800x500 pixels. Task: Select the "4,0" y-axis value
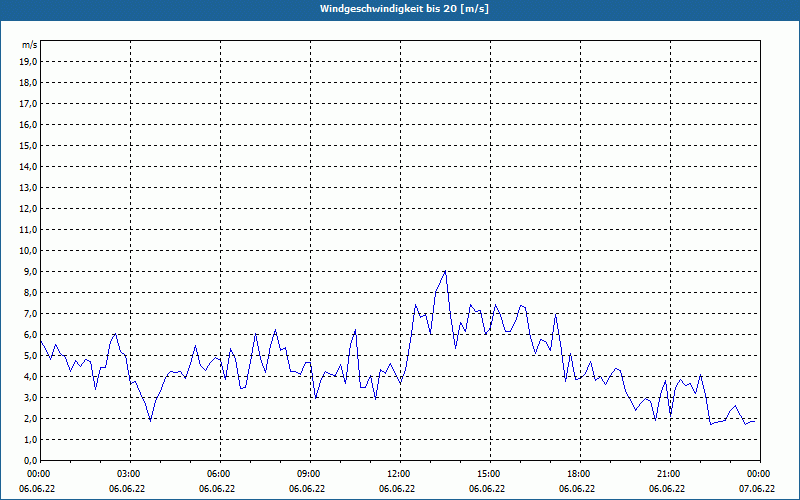coord(31,377)
